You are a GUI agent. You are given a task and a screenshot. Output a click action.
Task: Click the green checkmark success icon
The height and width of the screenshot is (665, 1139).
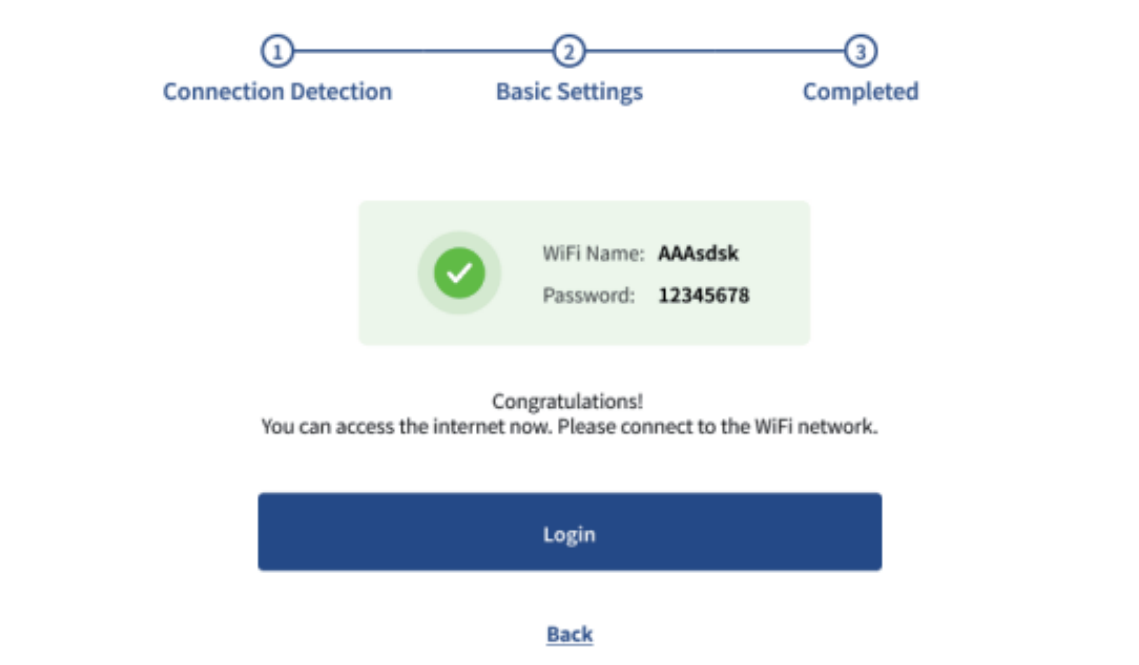459,273
